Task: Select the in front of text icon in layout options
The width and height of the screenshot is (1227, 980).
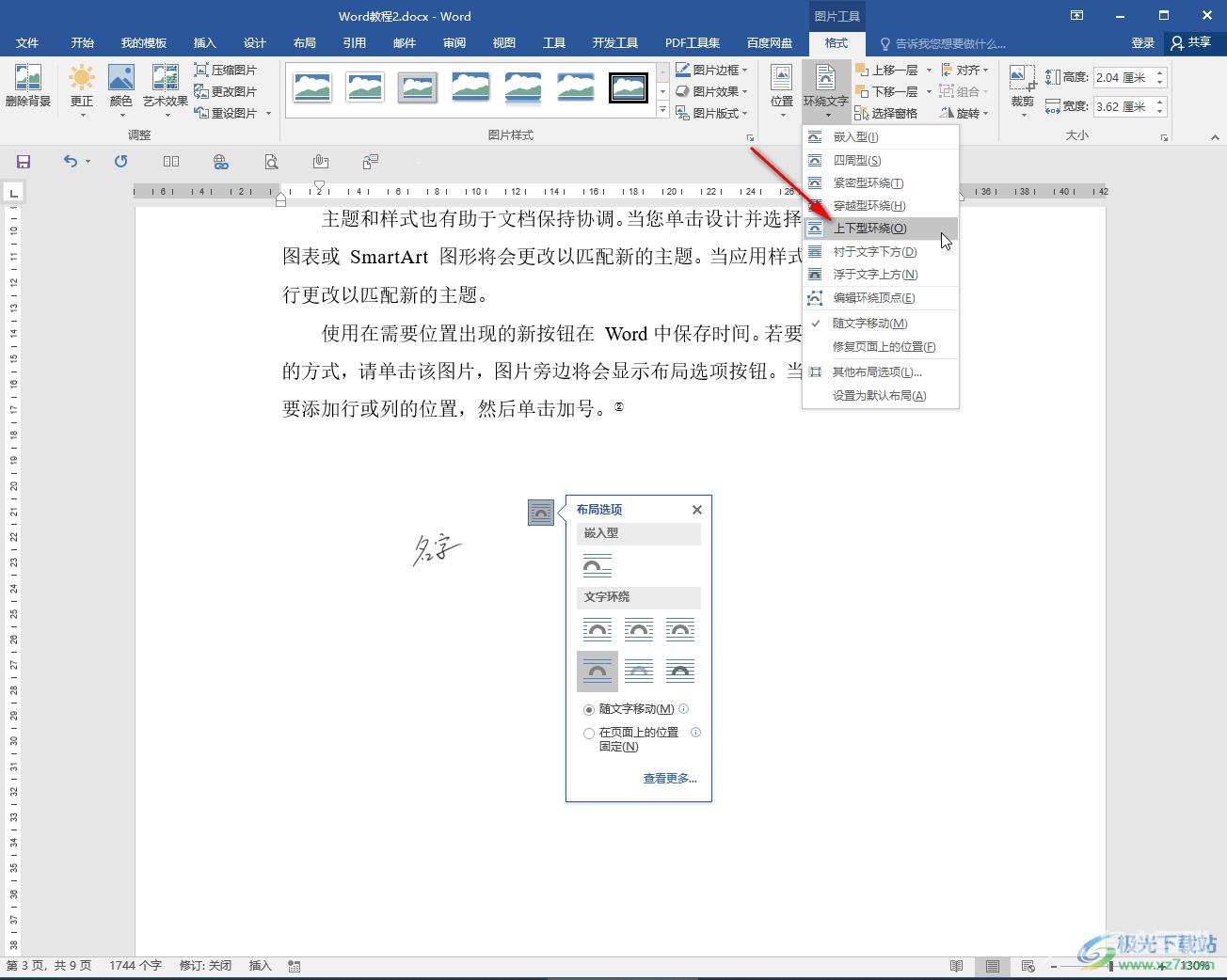Action: pyautogui.click(x=680, y=671)
